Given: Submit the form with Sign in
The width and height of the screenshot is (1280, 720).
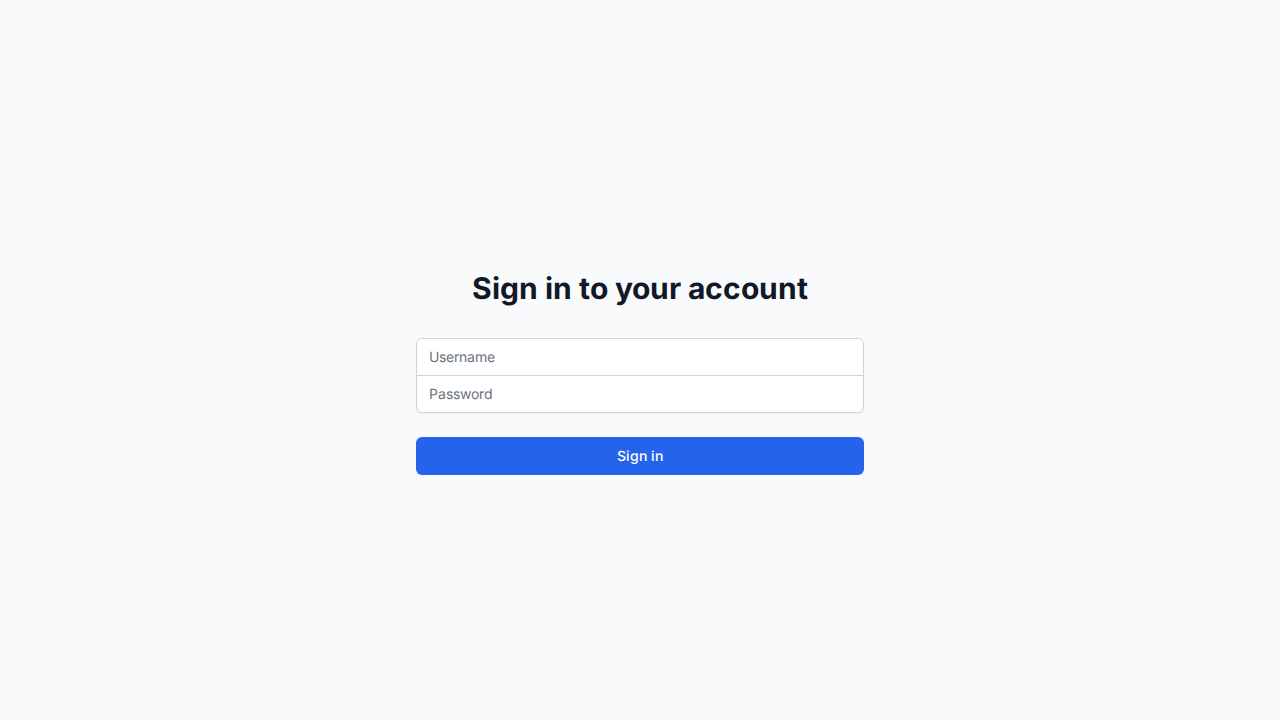Looking at the screenshot, I should coord(640,456).
